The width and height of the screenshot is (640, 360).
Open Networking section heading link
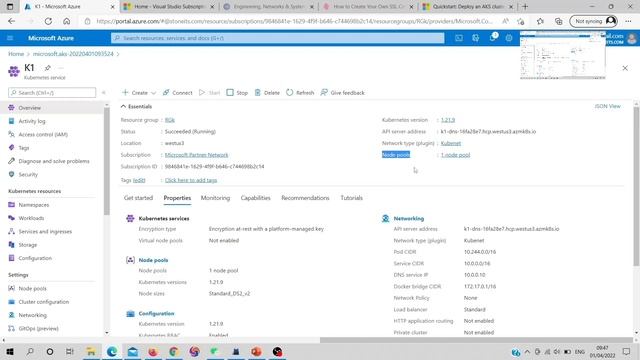point(409,218)
